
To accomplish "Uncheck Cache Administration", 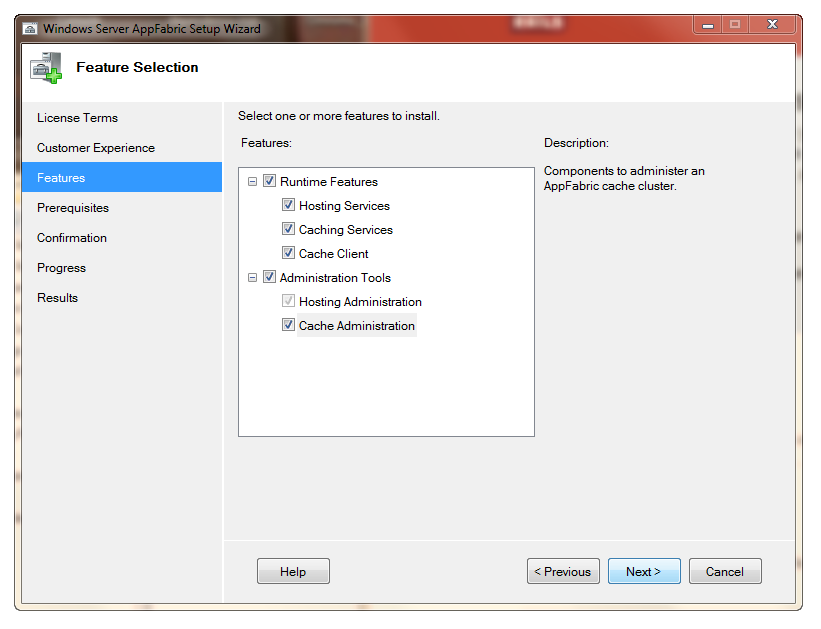I will [x=287, y=325].
